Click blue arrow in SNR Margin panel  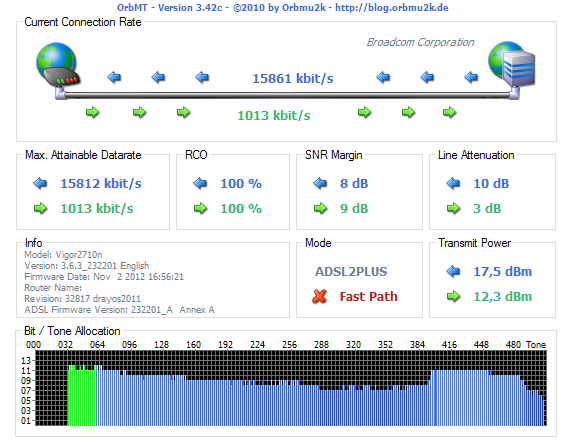click(x=320, y=183)
